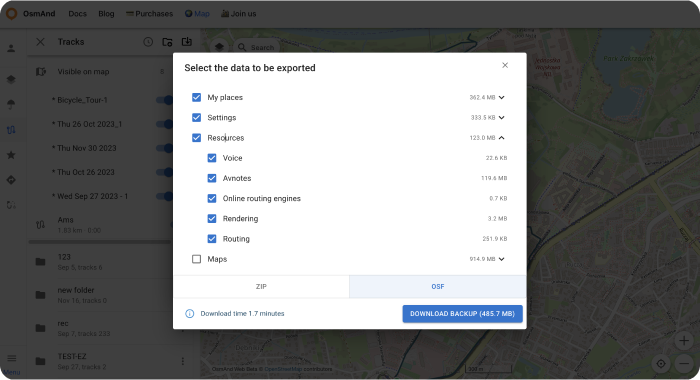Click the add folder icon in Tracks
The height and width of the screenshot is (380, 700).
167,42
